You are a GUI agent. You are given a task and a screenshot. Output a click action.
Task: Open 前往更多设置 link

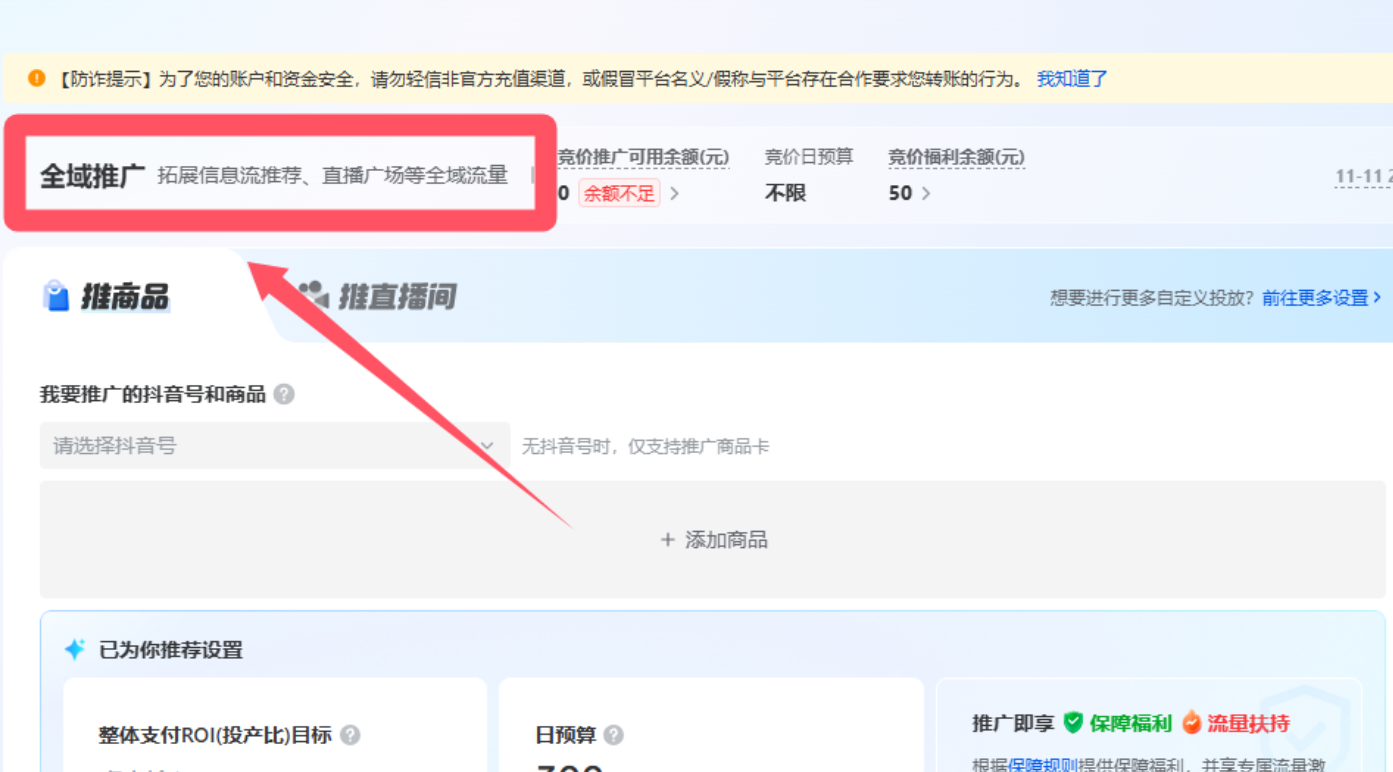(1321, 298)
